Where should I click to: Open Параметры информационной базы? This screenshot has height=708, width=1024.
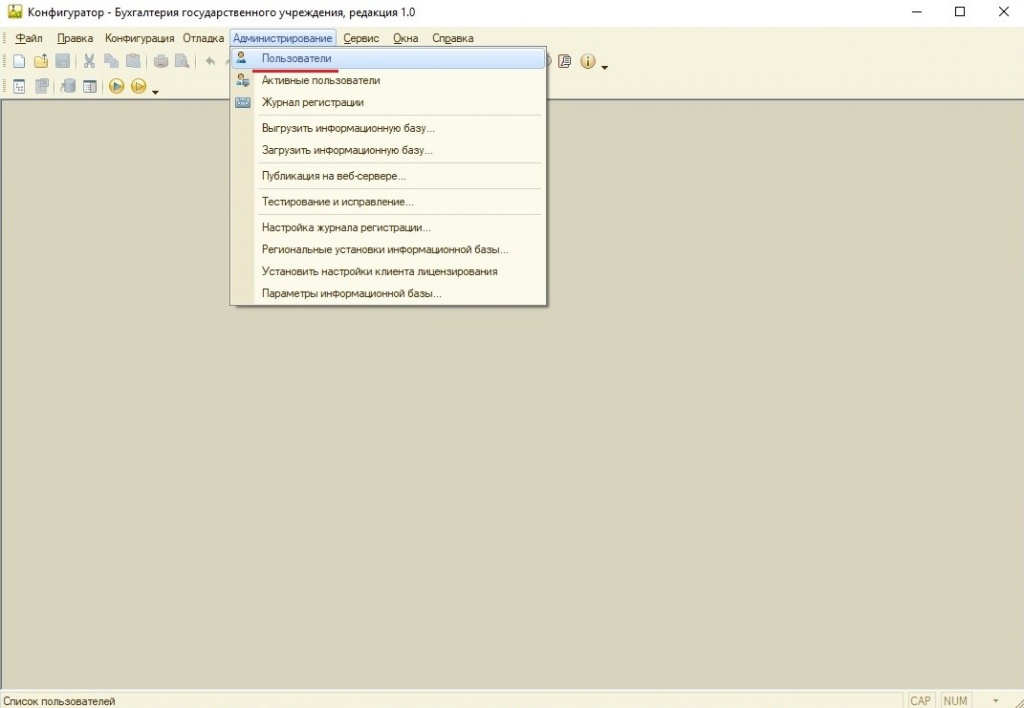coord(389,293)
